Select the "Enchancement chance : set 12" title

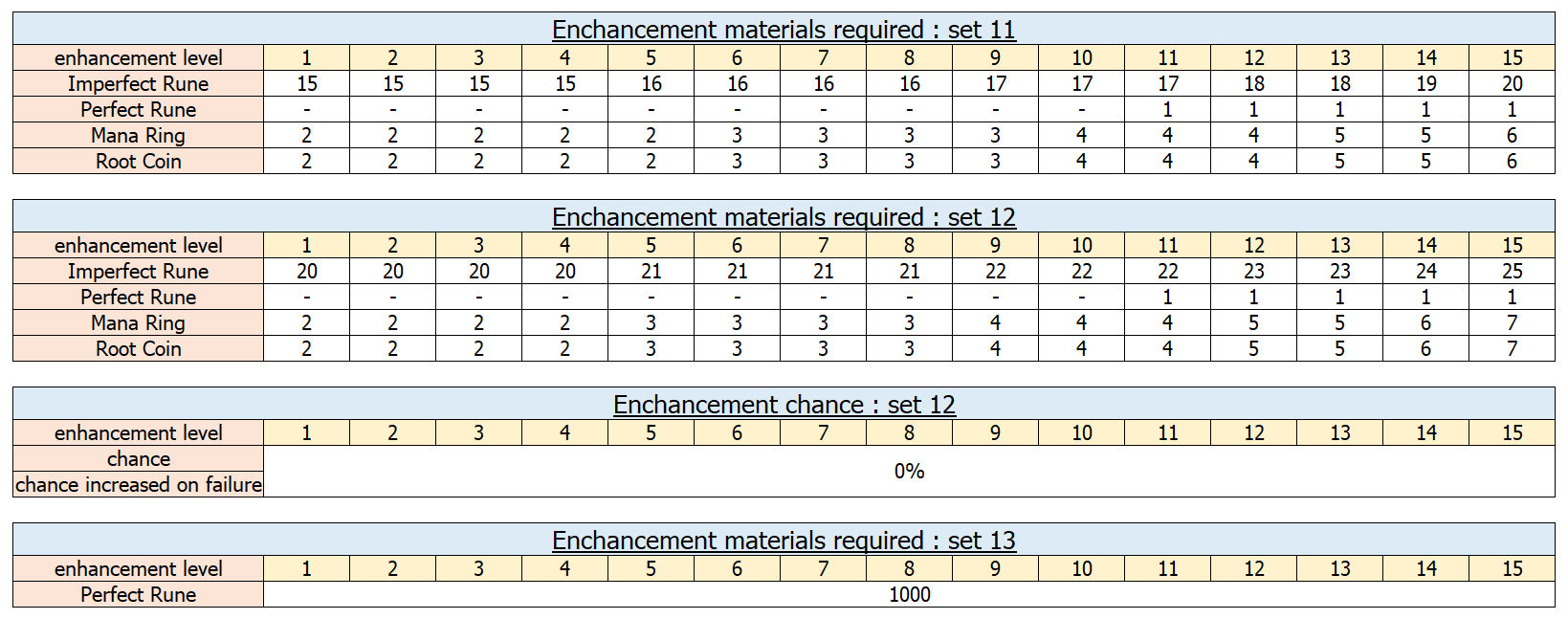click(x=784, y=405)
